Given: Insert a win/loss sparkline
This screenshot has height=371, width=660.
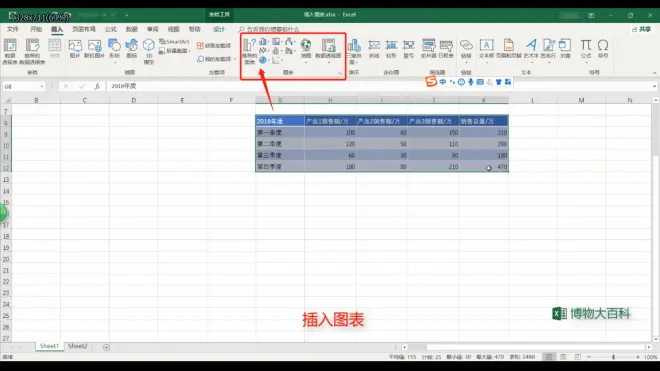Looking at the screenshot, I should (x=408, y=49).
